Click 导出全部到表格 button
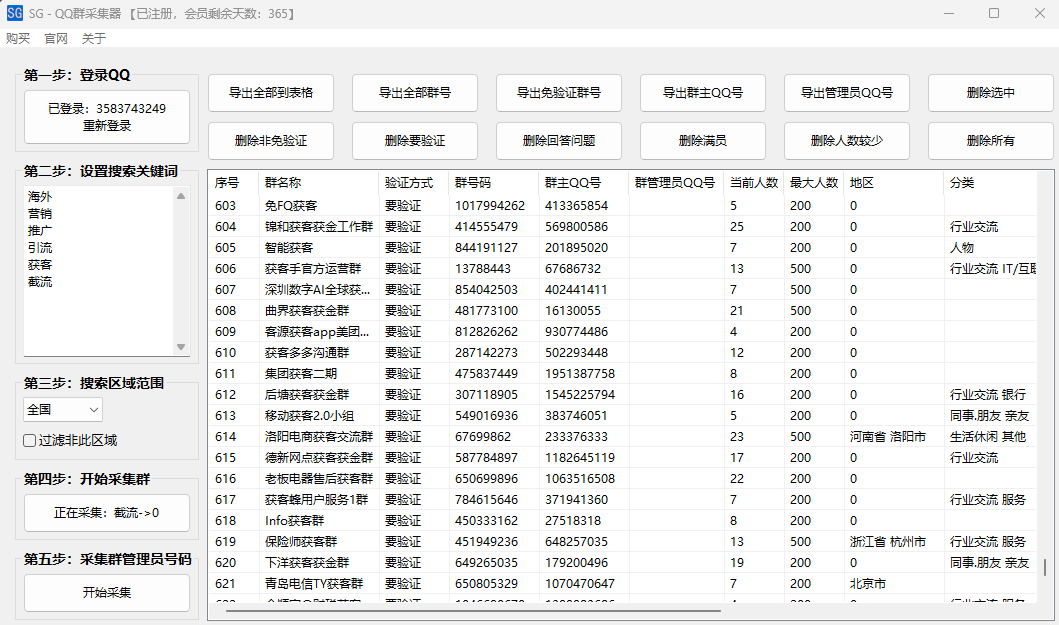 pyautogui.click(x=271, y=93)
